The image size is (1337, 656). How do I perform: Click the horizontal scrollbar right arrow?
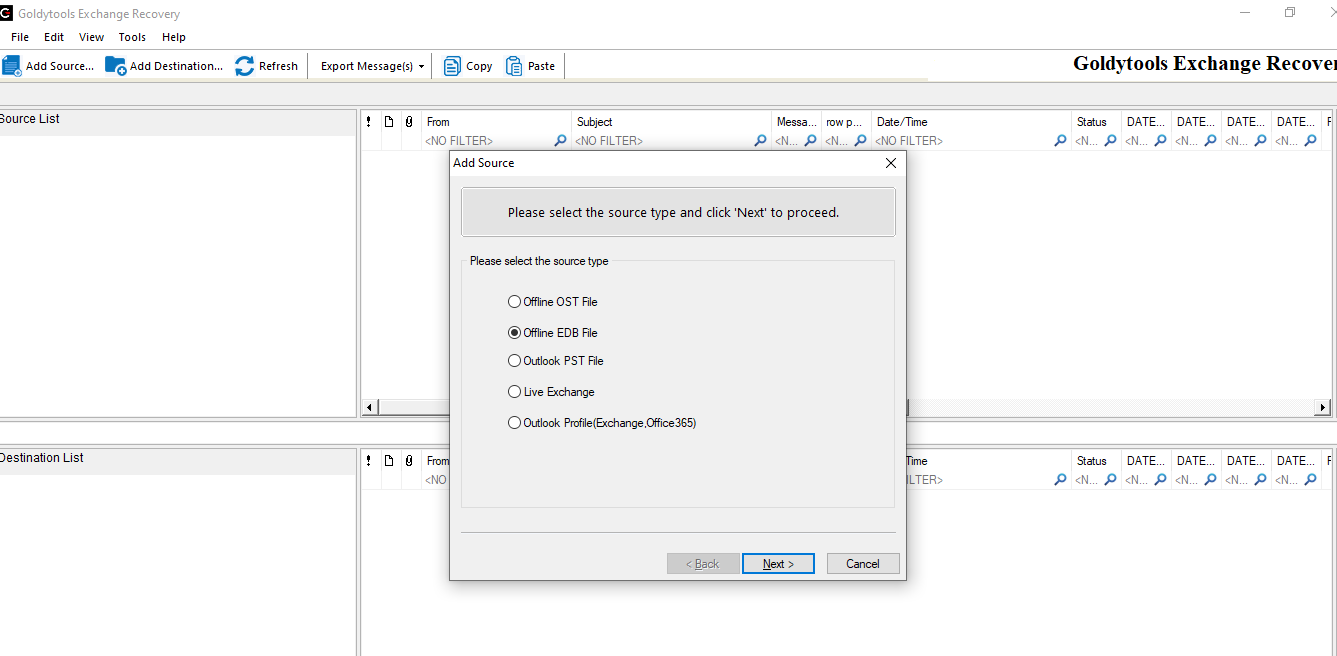point(1323,408)
